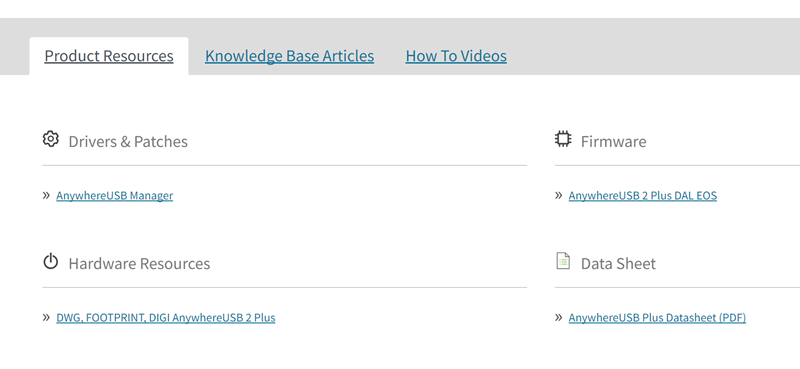Click the power icon beside Hardware Resources
The width and height of the screenshot is (800, 369).
point(51,261)
